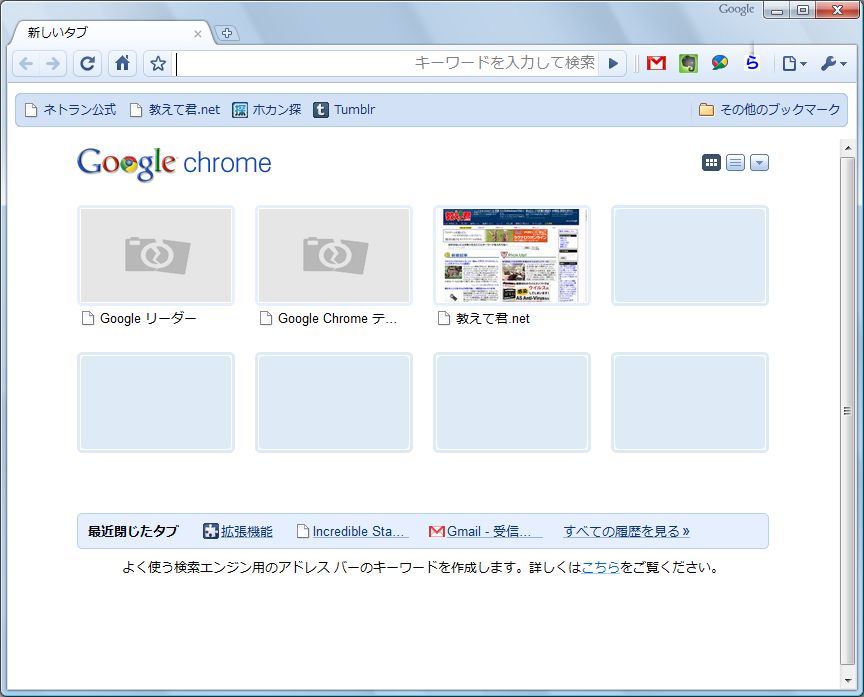Open the 教えて君.net page thumbnail
This screenshot has height=697, width=864.
click(x=512, y=255)
